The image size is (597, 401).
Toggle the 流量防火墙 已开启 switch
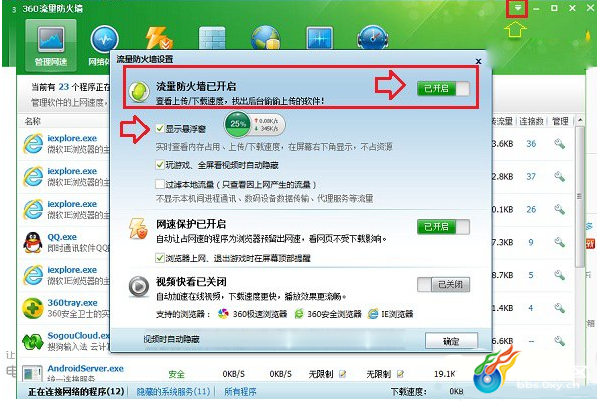[x=443, y=89]
